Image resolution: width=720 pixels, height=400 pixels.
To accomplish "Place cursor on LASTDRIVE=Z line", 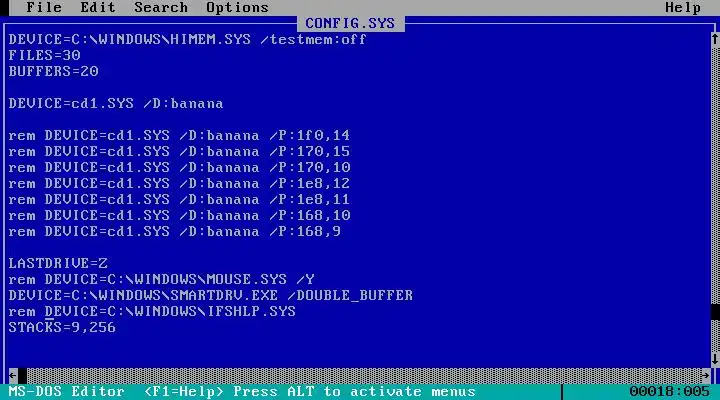I will 58,263.
